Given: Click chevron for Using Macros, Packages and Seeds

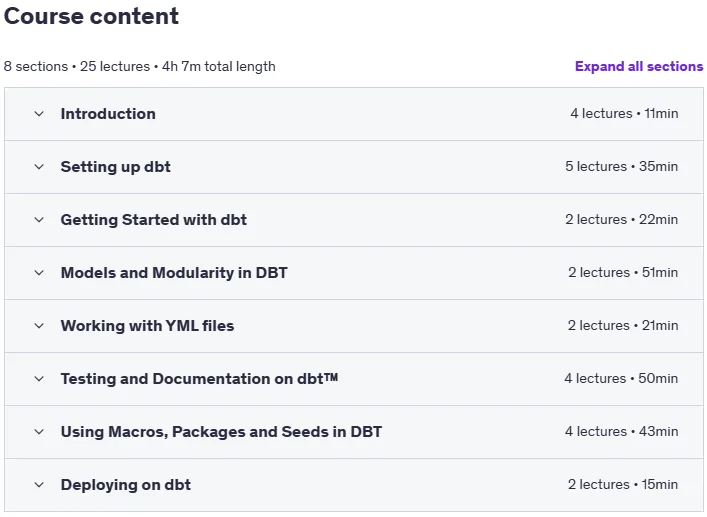Looking at the screenshot, I should pos(39,432).
